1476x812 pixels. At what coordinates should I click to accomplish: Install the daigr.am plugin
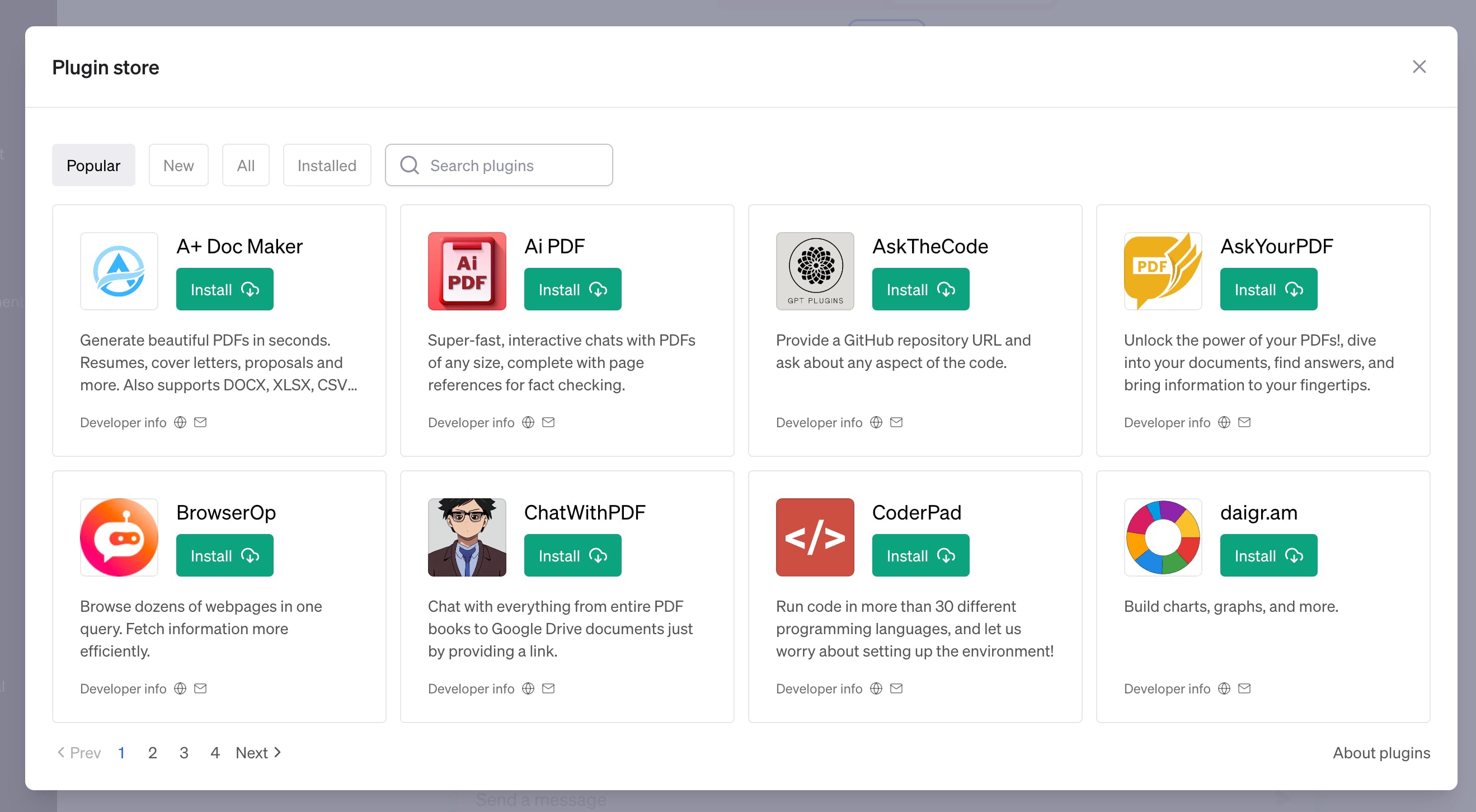click(1267, 555)
